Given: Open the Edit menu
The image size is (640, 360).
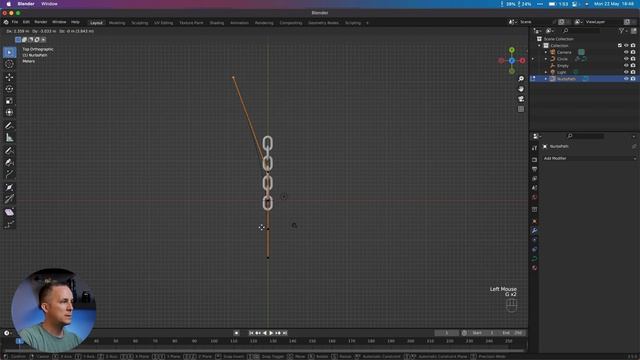Looking at the screenshot, I should click(x=26, y=22).
